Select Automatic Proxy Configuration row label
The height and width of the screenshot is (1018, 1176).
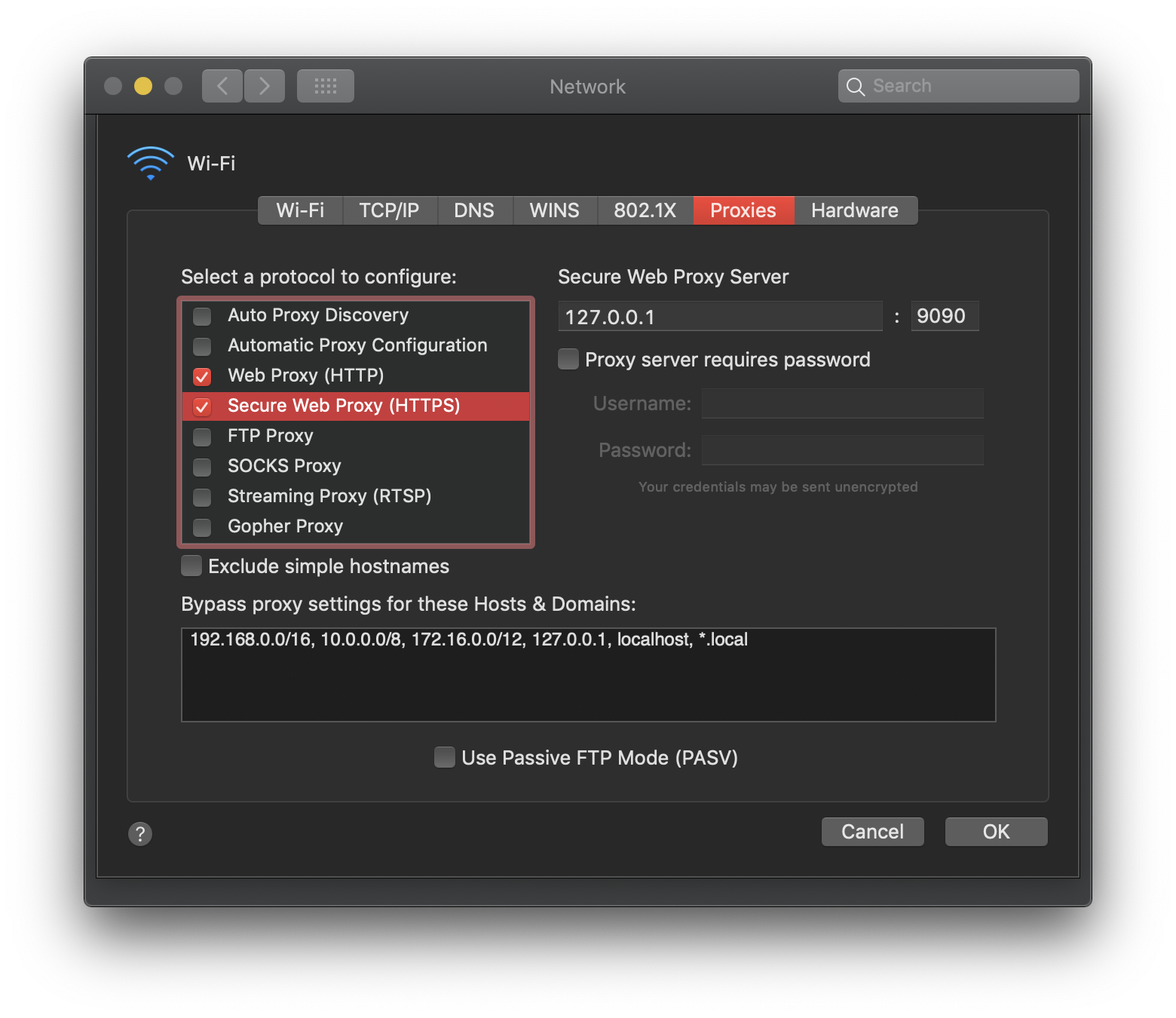[357, 345]
